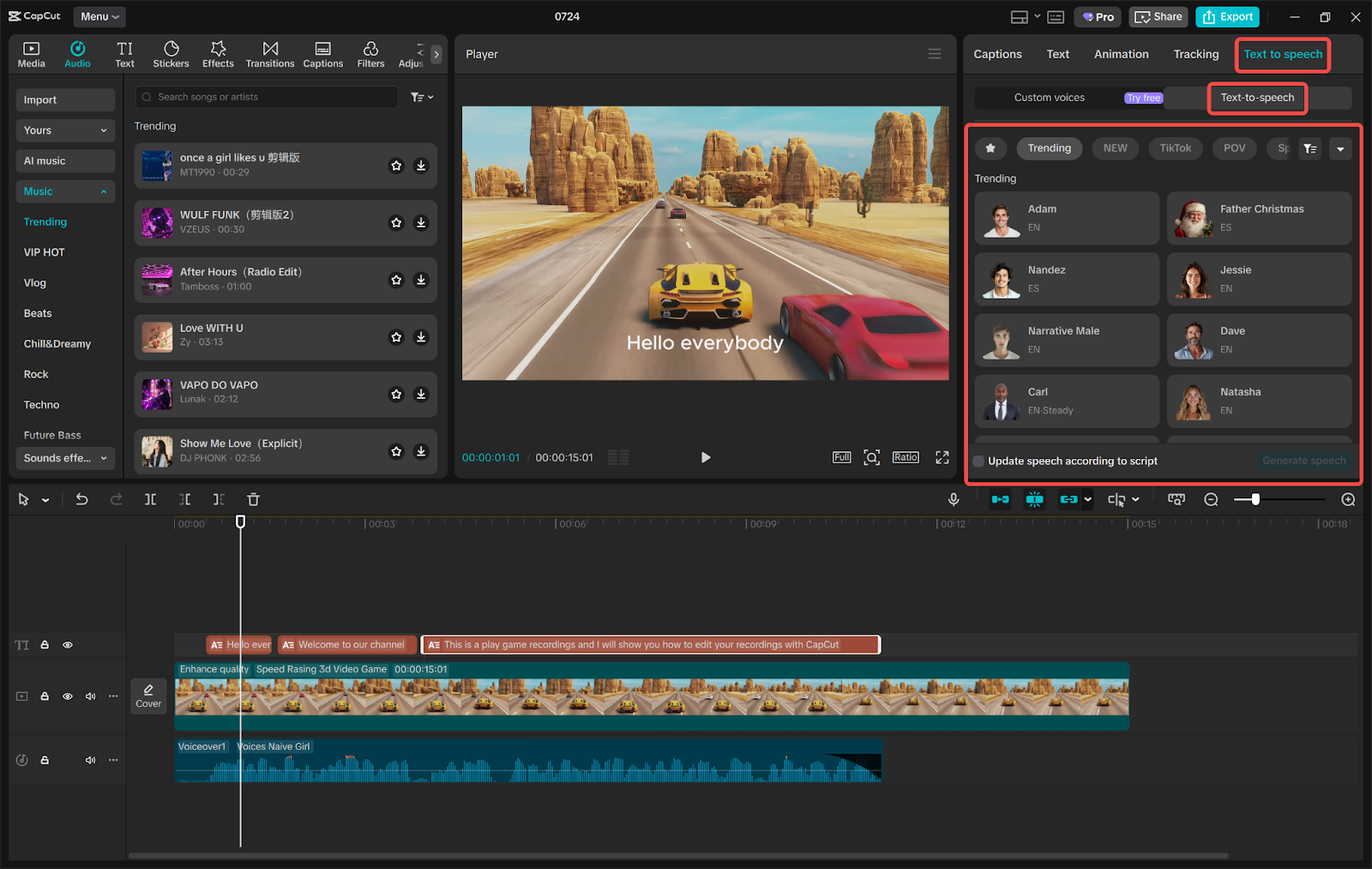
Task: Mute the main video track
Action: tap(90, 697)
